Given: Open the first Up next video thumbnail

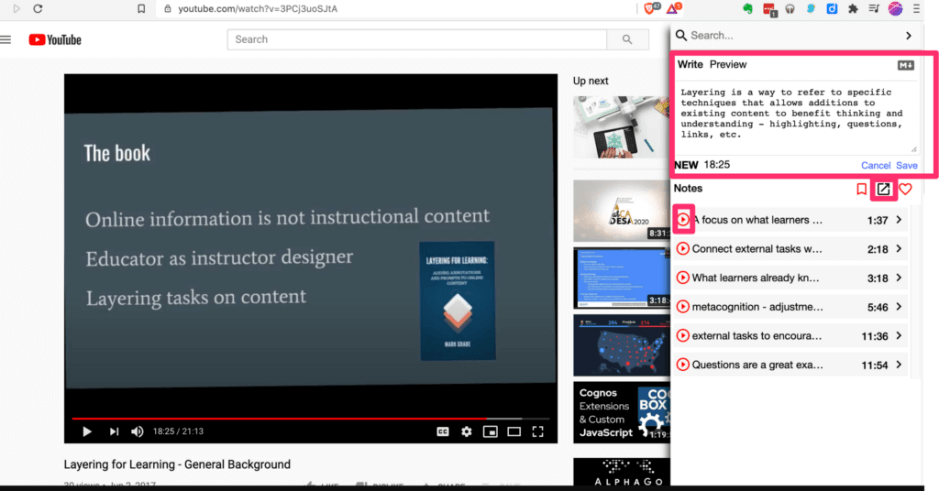Looking at the screenshot, I should pos(621,128).
